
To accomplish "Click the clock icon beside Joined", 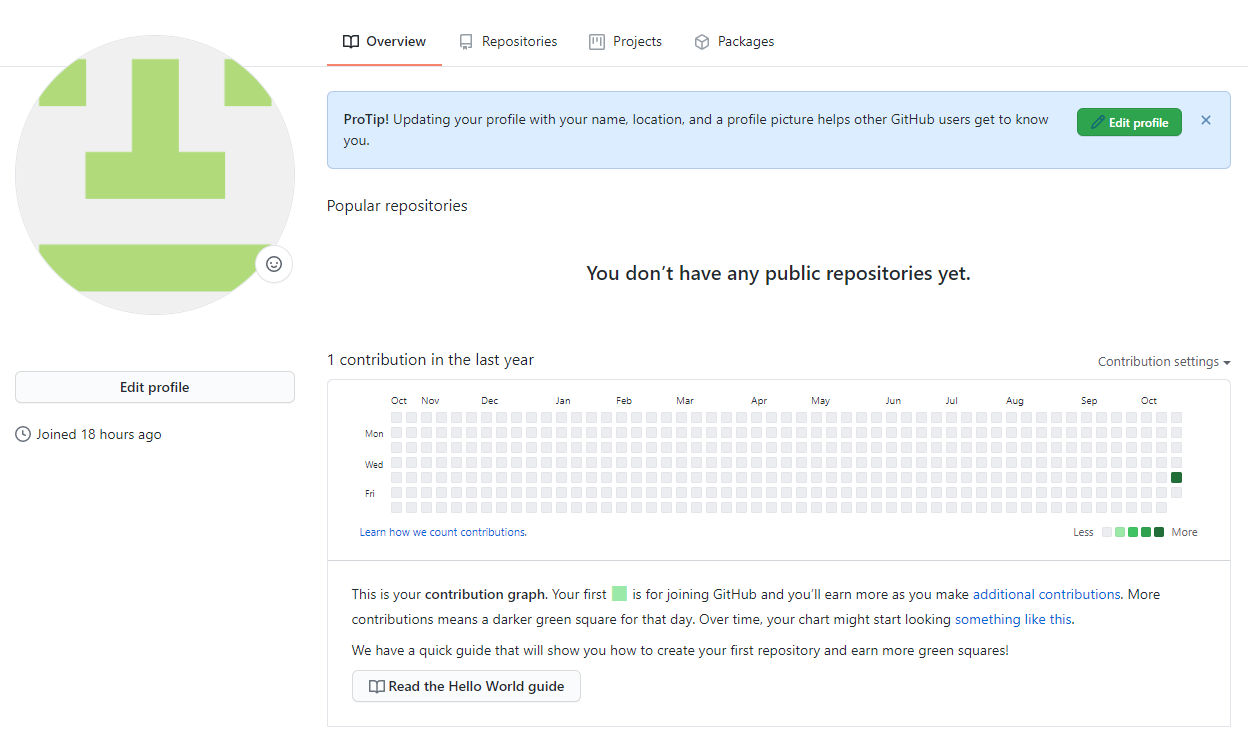I will [23, 434].
